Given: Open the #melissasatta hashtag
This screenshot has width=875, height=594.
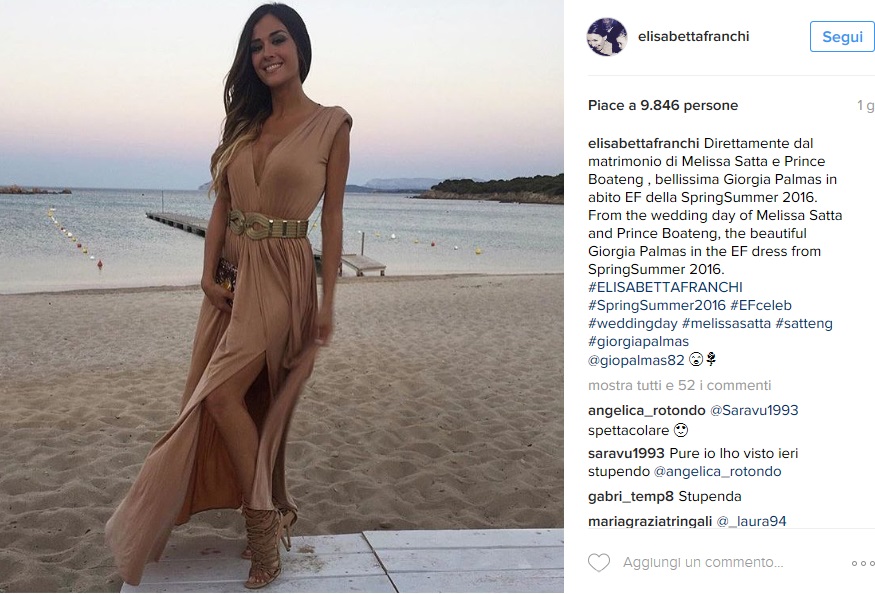Looking at the screenshot, I should [726, 323].
